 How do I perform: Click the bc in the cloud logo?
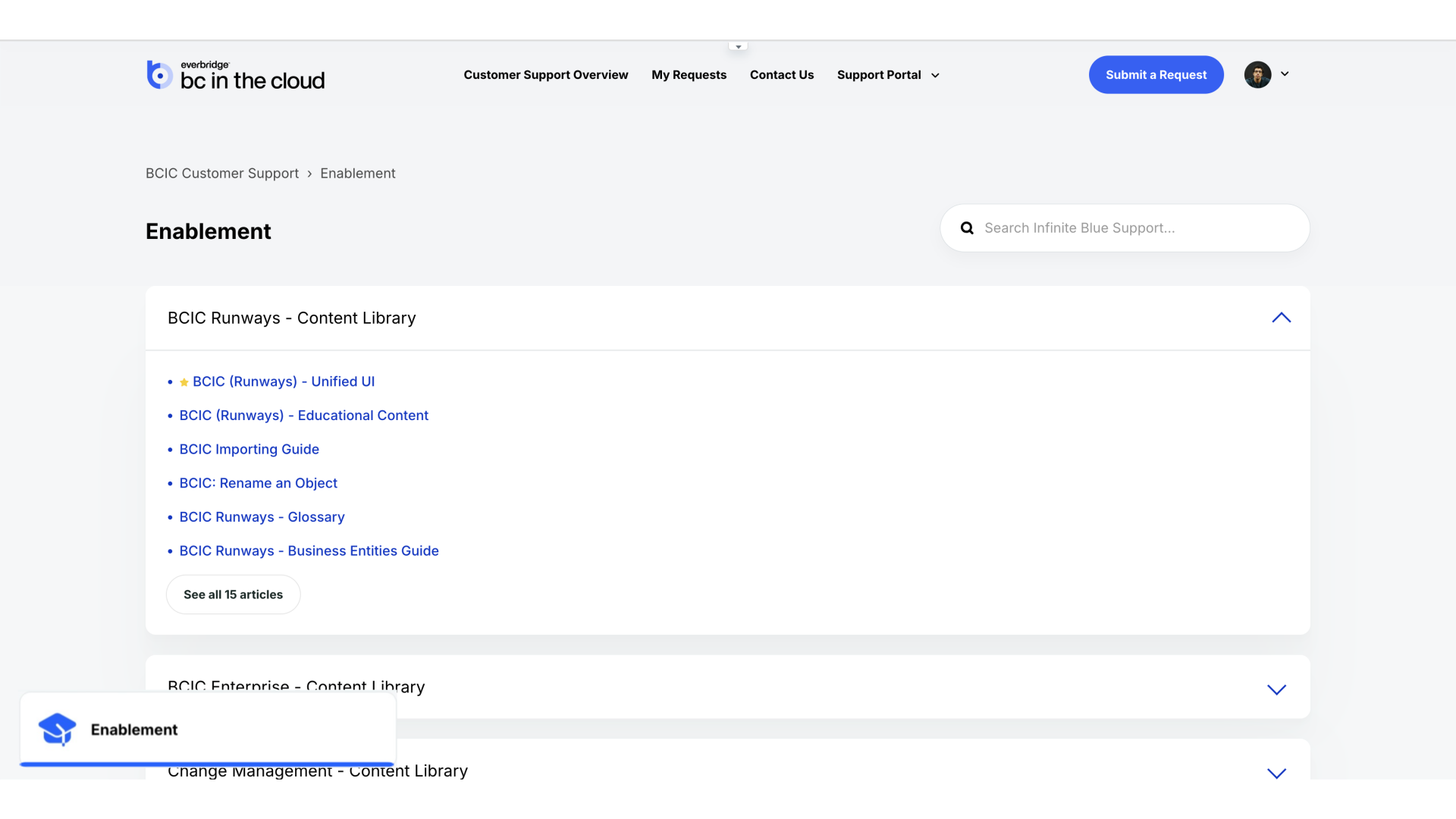pos(235,75)
